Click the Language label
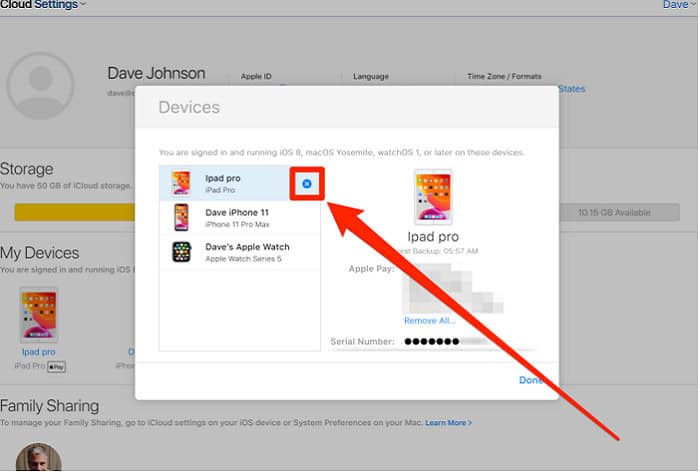This screenshot has height=472, width=700. (371, 76)
